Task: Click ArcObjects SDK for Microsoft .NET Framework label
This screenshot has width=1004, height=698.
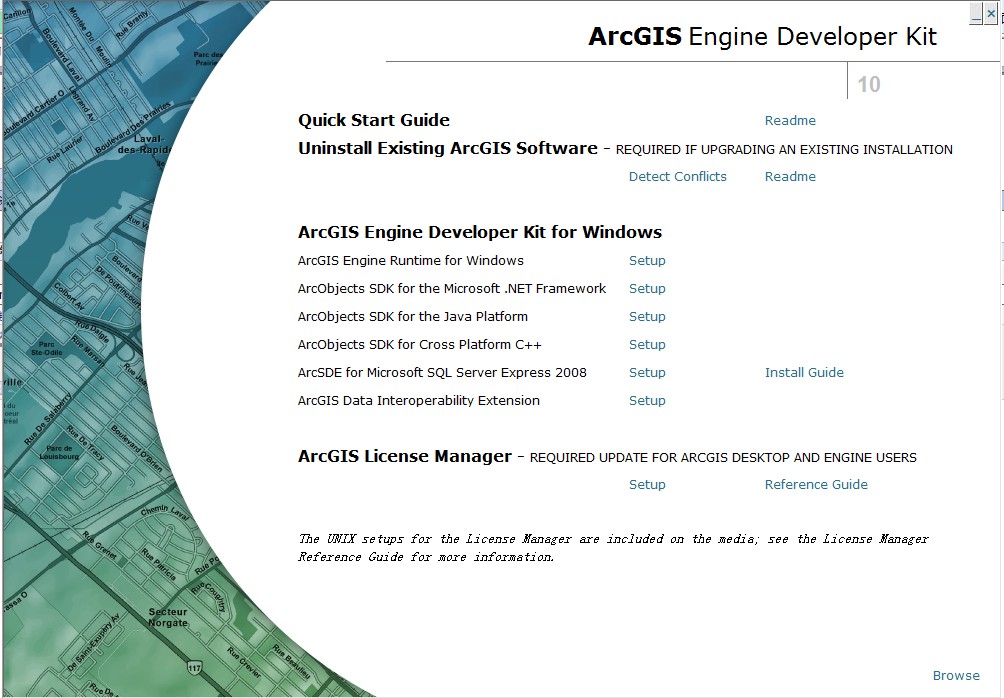Action: coord(451,288)
